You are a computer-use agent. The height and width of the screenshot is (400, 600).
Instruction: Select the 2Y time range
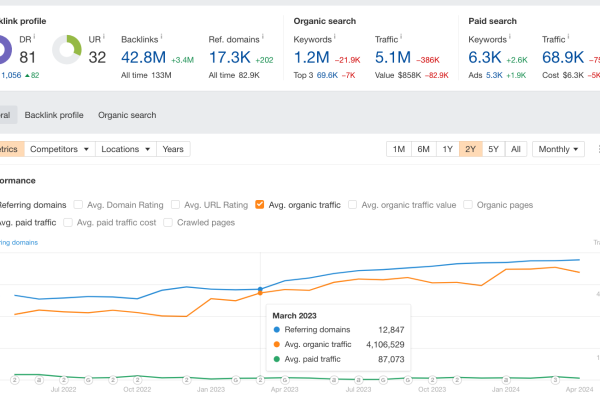tap(470, 149)
